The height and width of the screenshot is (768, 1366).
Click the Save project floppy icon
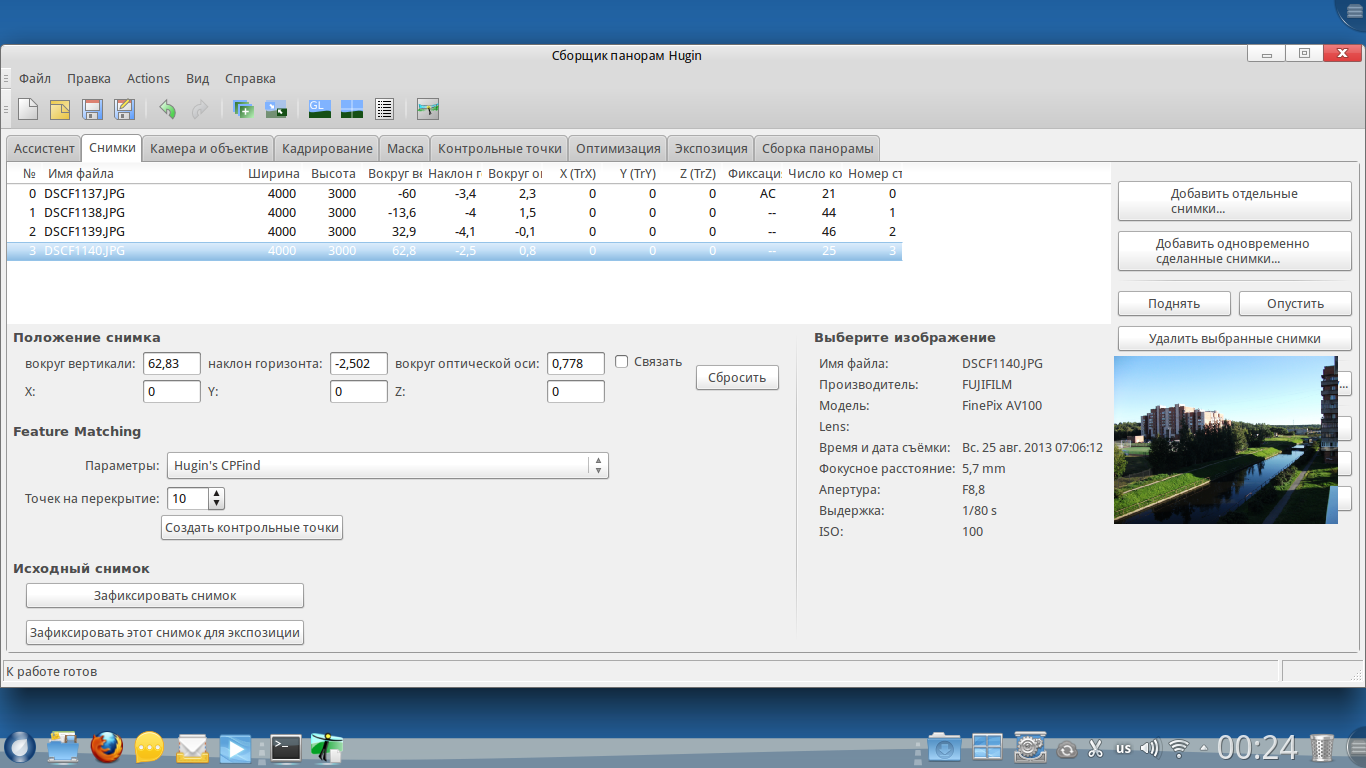point(92,109)
